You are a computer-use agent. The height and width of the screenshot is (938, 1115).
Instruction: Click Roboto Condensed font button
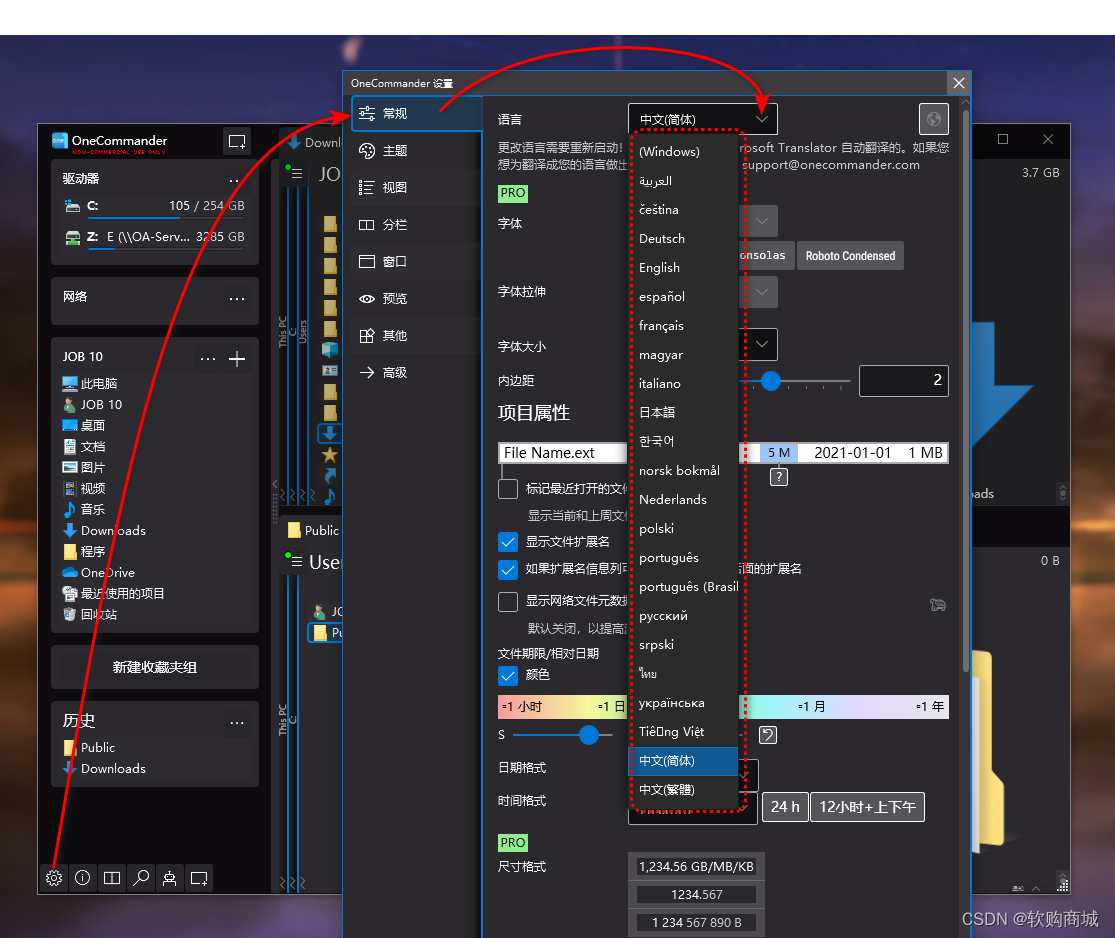click(850, 256)
